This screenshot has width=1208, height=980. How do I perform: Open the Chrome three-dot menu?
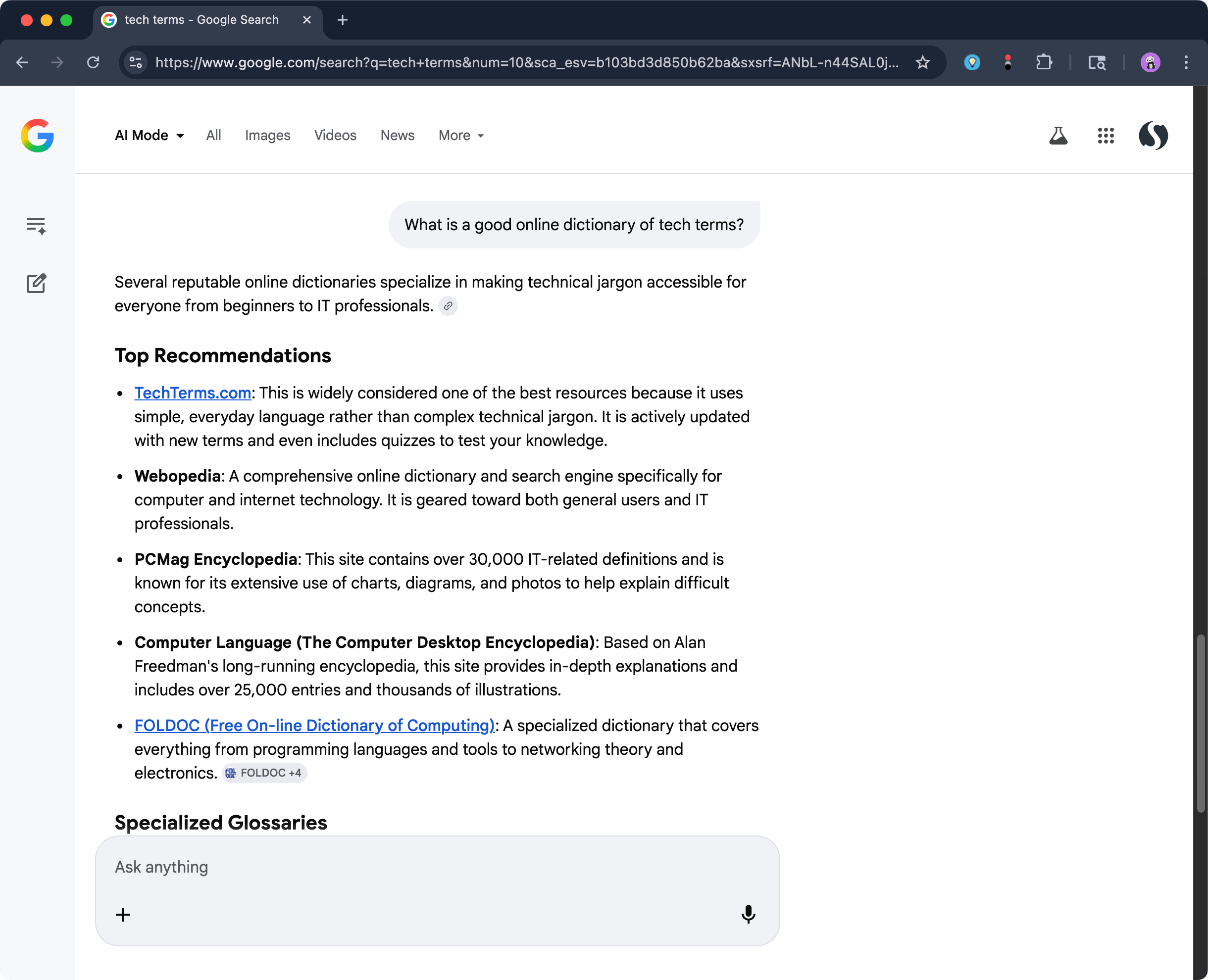pyautogui.click(x=1185, y=62)
